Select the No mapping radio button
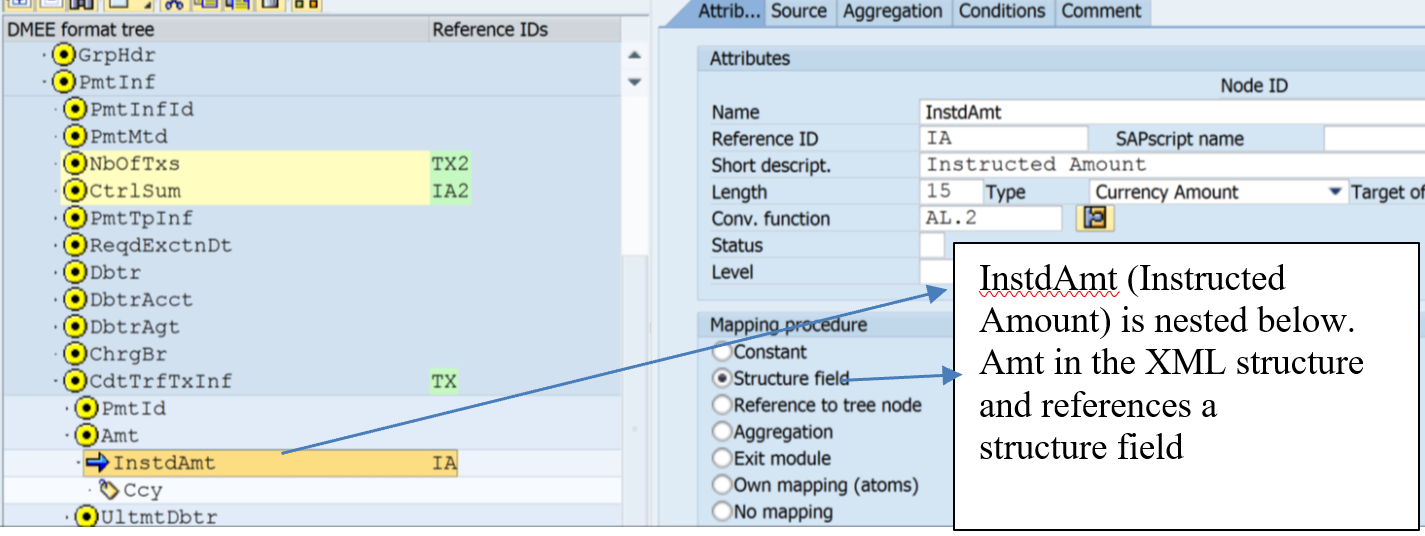Viewport: 1425px width, 536px height. 722,512
